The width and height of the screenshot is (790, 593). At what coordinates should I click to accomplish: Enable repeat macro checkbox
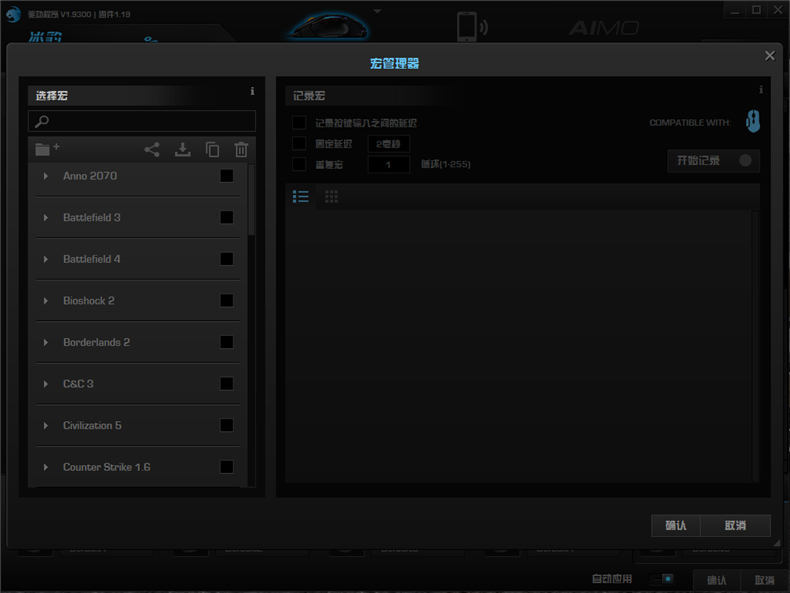point(299,164)
